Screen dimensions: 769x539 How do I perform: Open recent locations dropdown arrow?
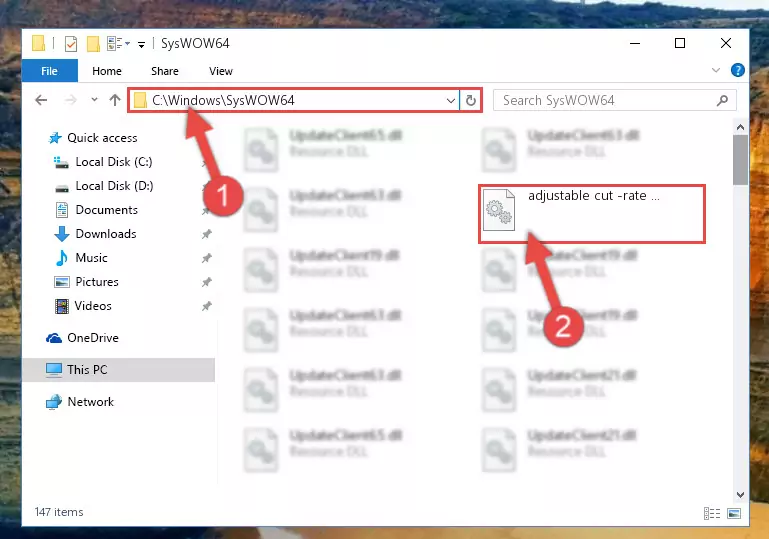point(94,100)
